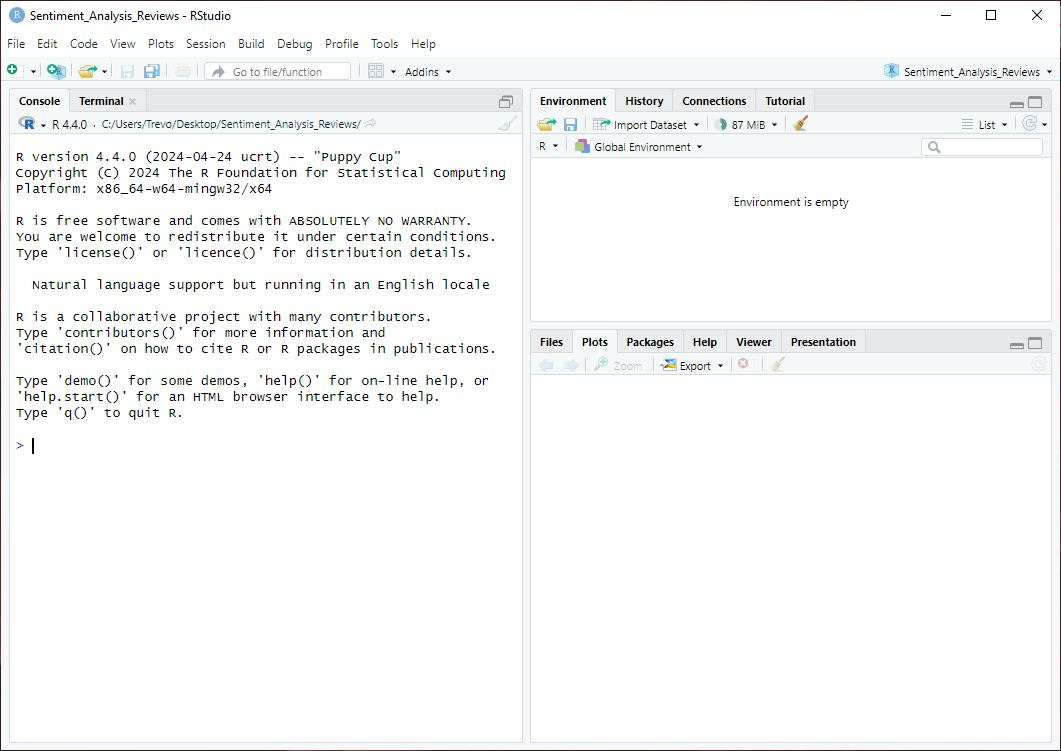Expand the workspace panes dropdown arrow
Image resolution: width=1061 pixels, height=751 pixels.
tap(393, 72)
